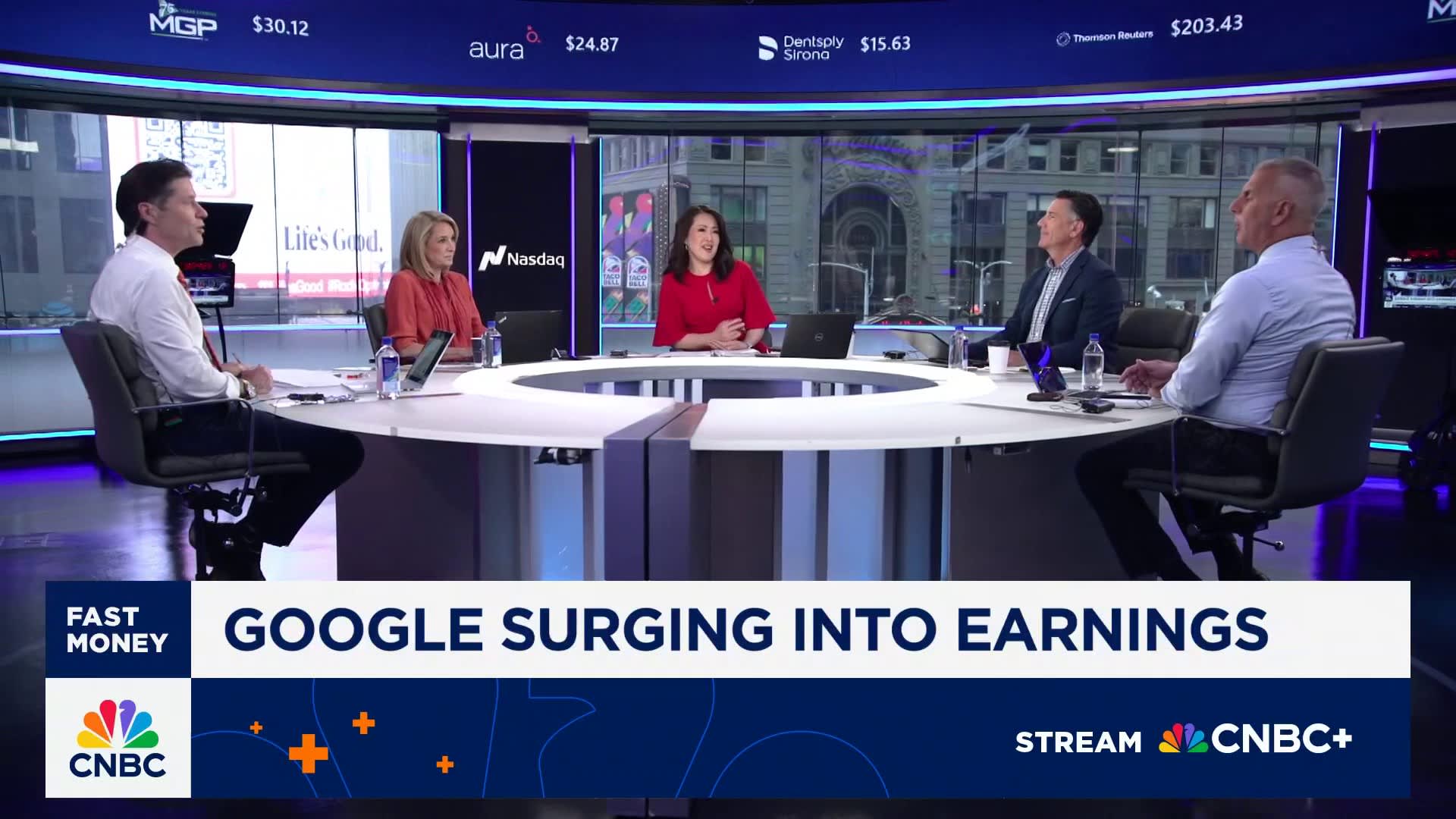The width and height of the screenshot is (1456, 819).
Task: Click the MGP ticker logo
Action: (183, 20)
